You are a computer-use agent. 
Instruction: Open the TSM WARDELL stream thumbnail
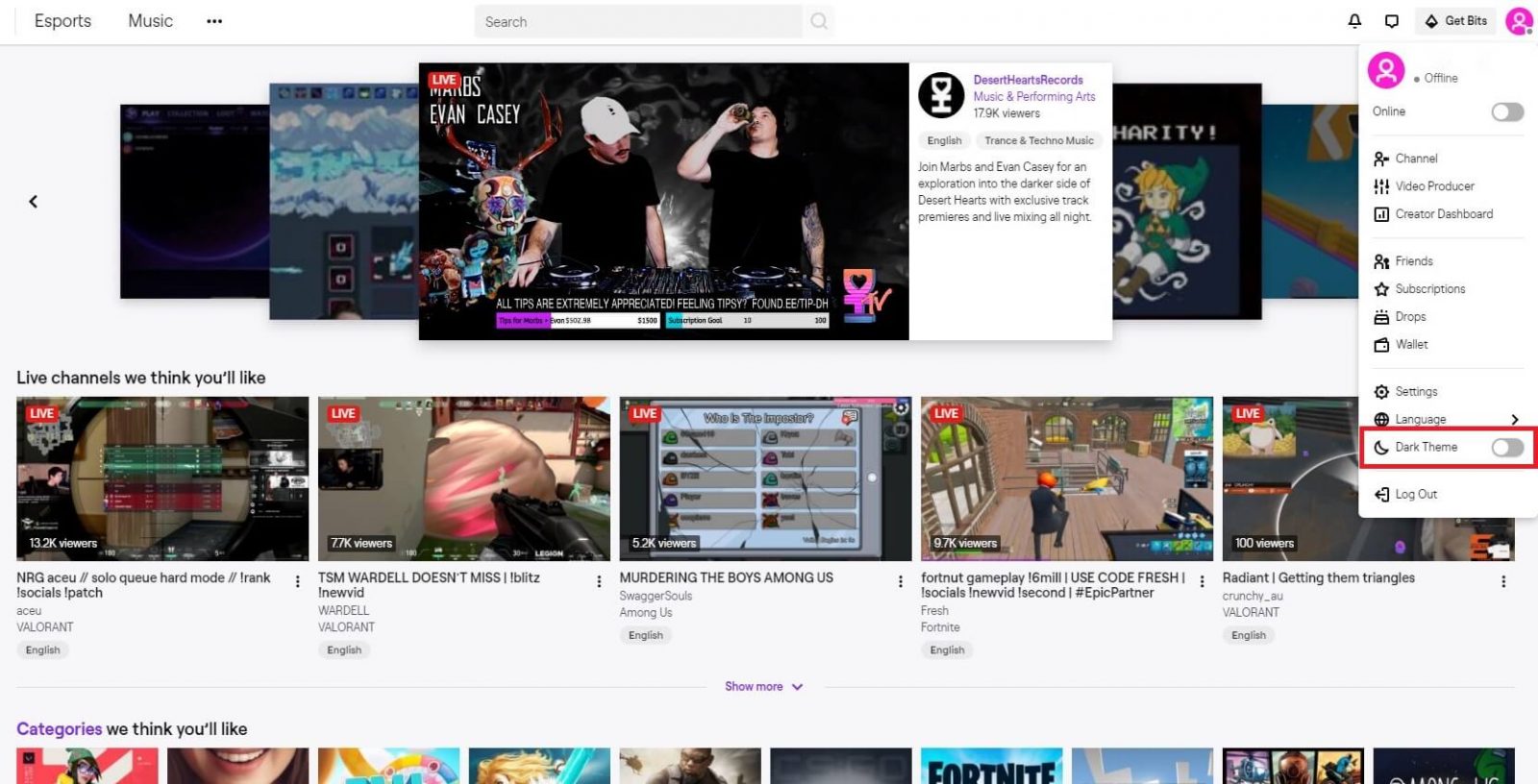click(463, 478)
